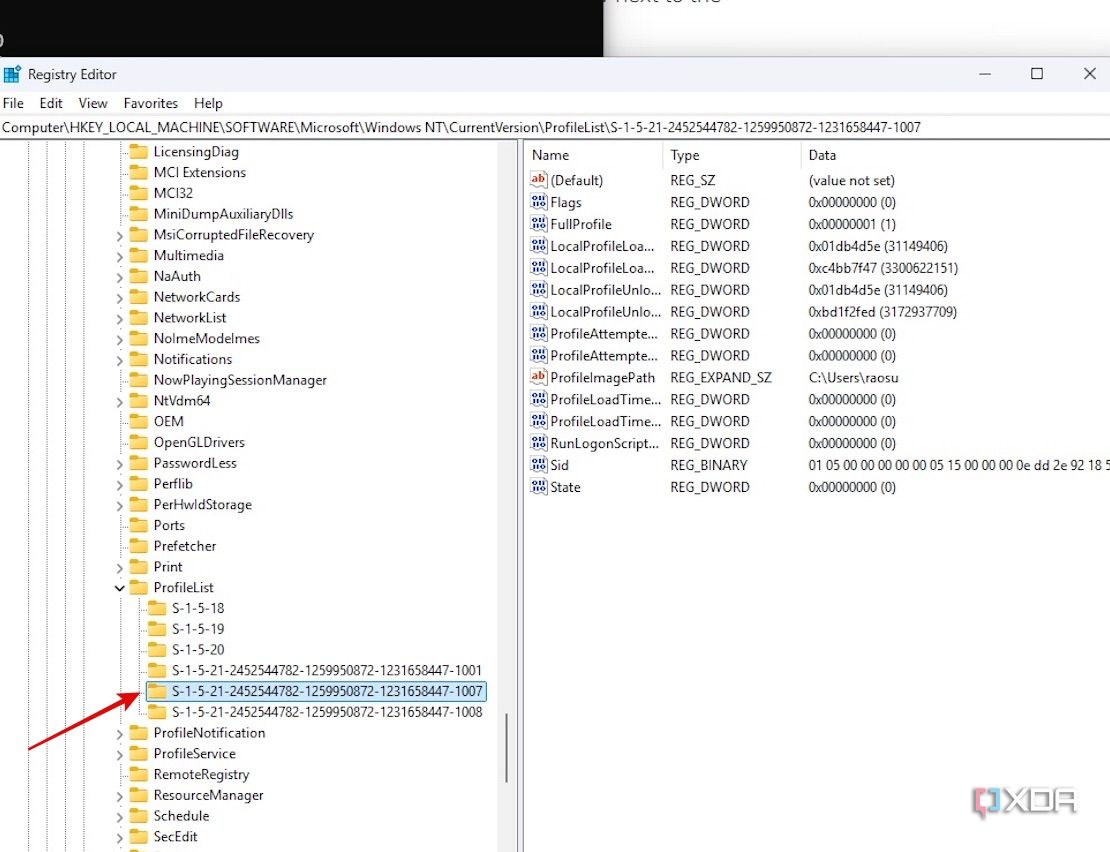Expand the NetworkCards key
Screen dimensions: 1110x852
119,297
